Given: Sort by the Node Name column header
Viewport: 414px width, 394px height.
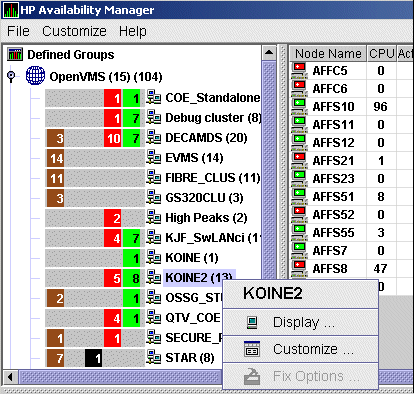Looking at the screenshot, I should pyautogui.click(x=328, y=53).
